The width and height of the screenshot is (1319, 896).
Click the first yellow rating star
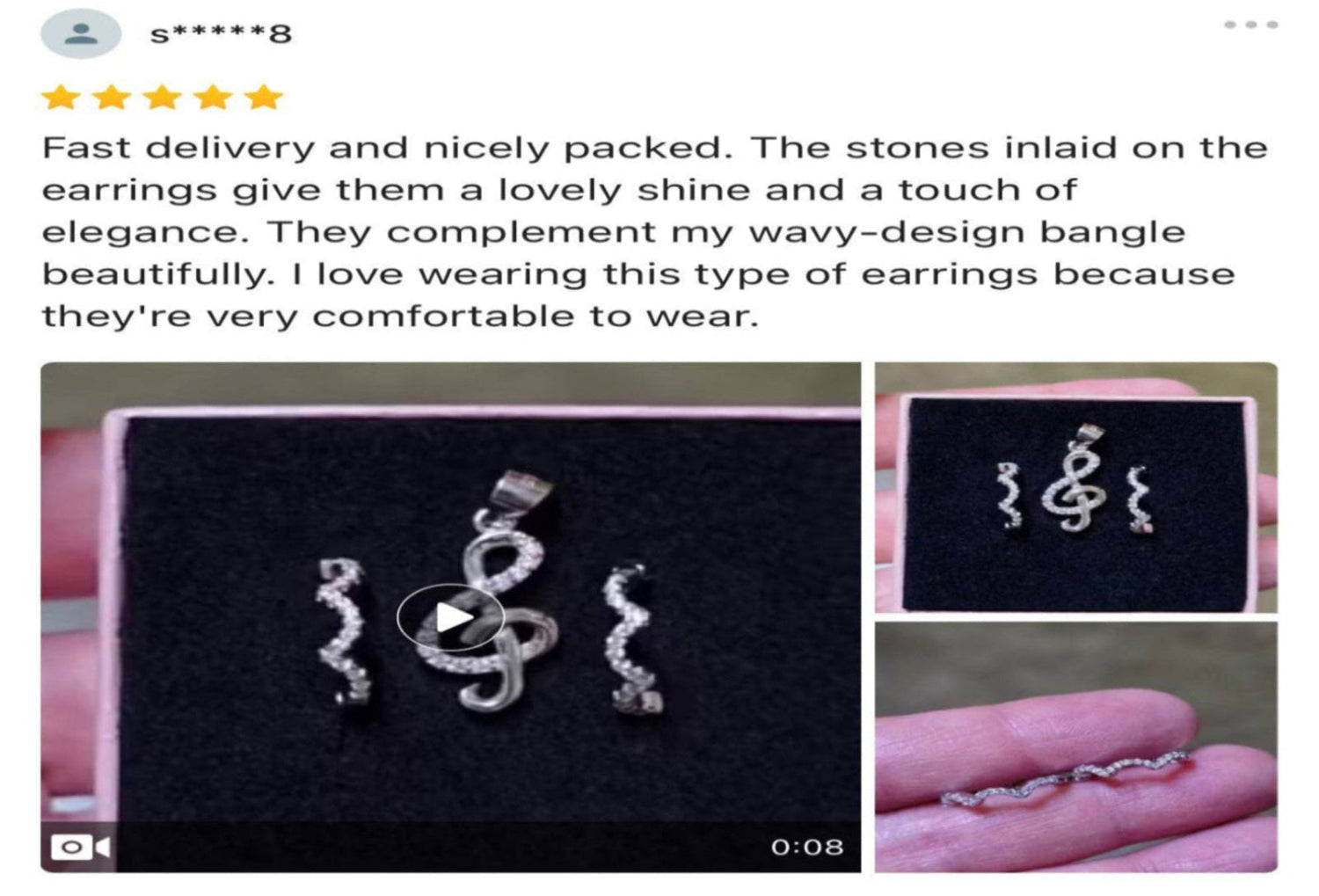point(61,97)
